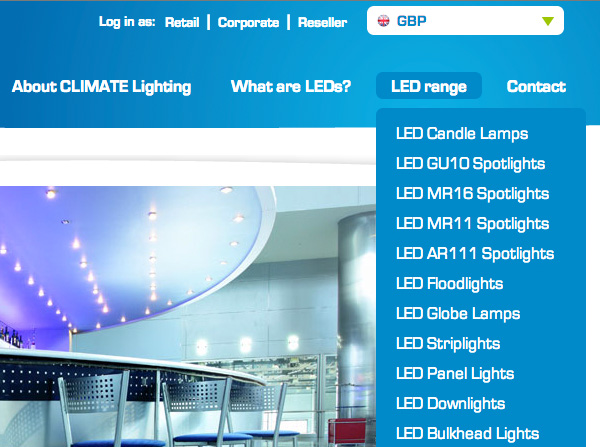Log in as Retail customer
Screen dimensions: 600x447
click(181, 22)
